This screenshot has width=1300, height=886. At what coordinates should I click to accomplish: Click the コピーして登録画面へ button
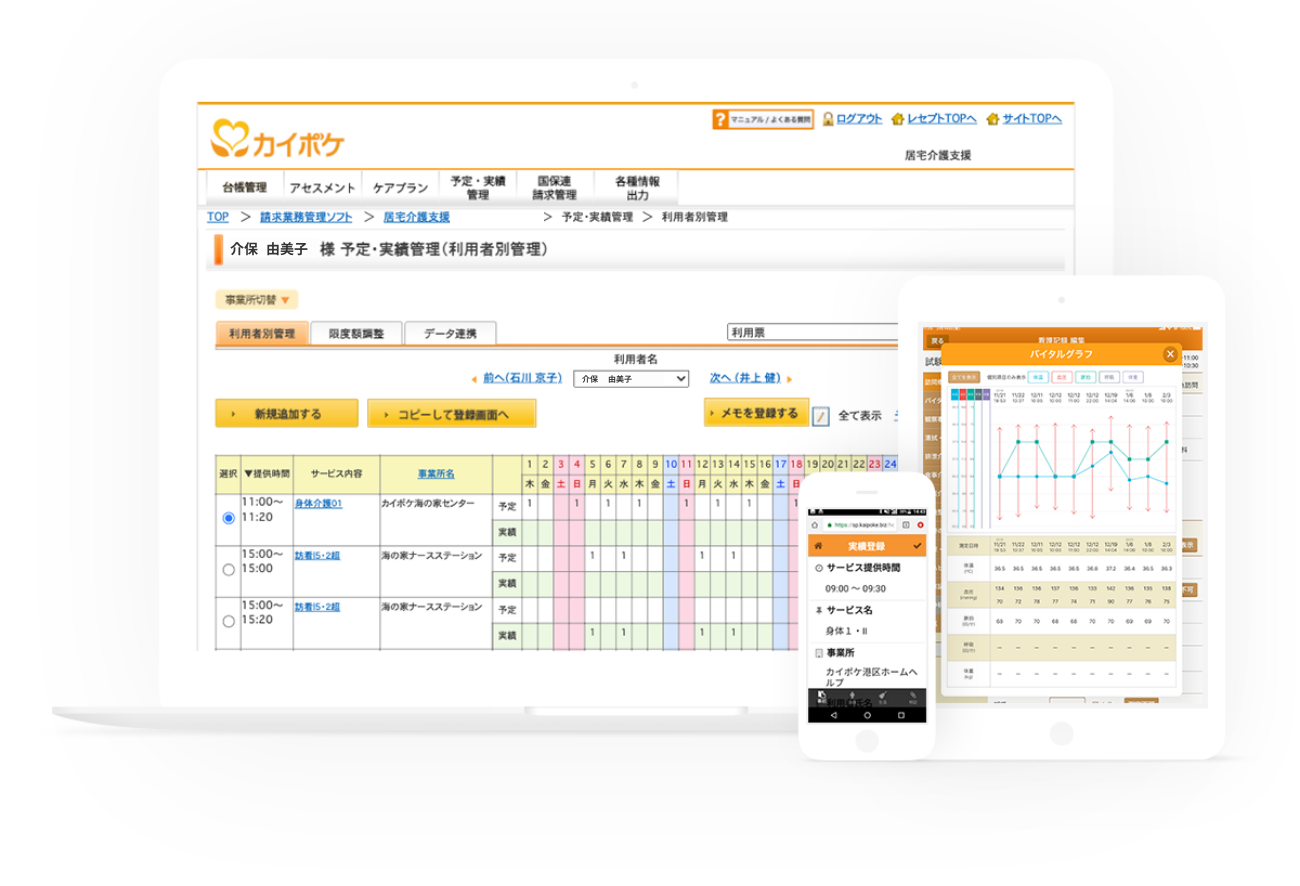coord(452,413)
